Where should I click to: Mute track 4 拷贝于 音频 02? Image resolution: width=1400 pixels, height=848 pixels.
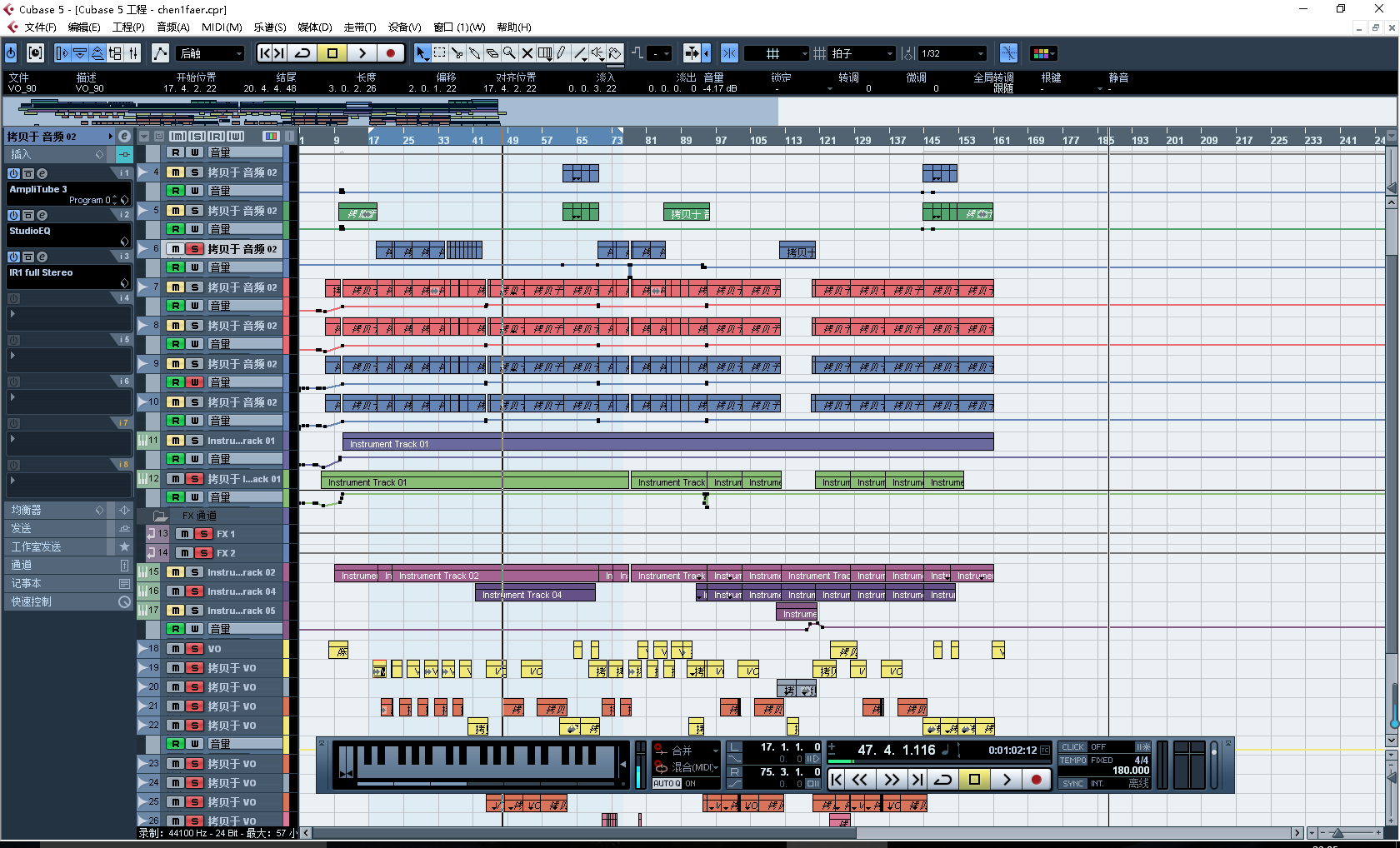click(x=175, y=172)
